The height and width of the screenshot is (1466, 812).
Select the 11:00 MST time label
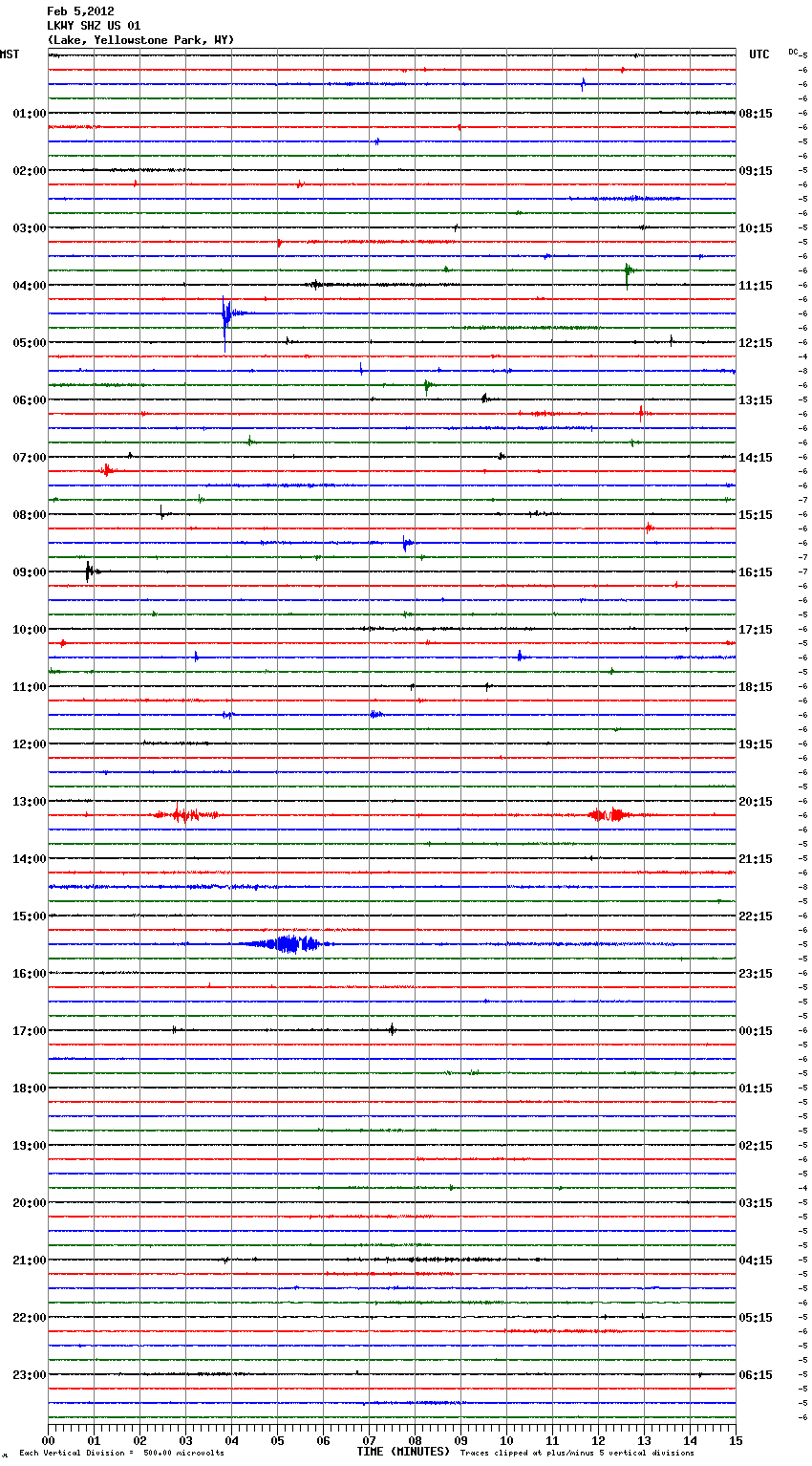click(29, 687)
